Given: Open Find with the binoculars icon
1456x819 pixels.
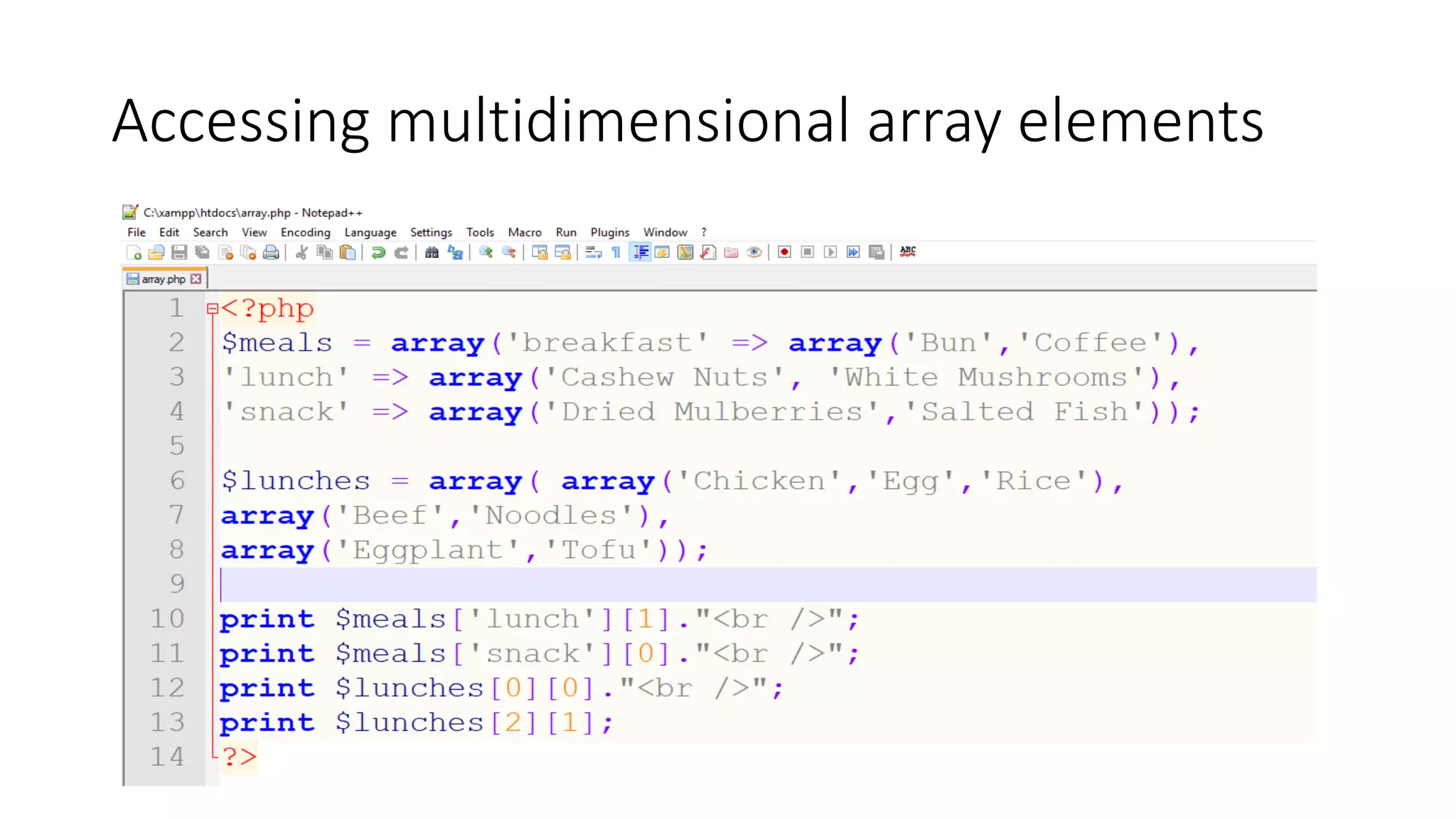Looking at the screenshot, I should coord(432,252).
